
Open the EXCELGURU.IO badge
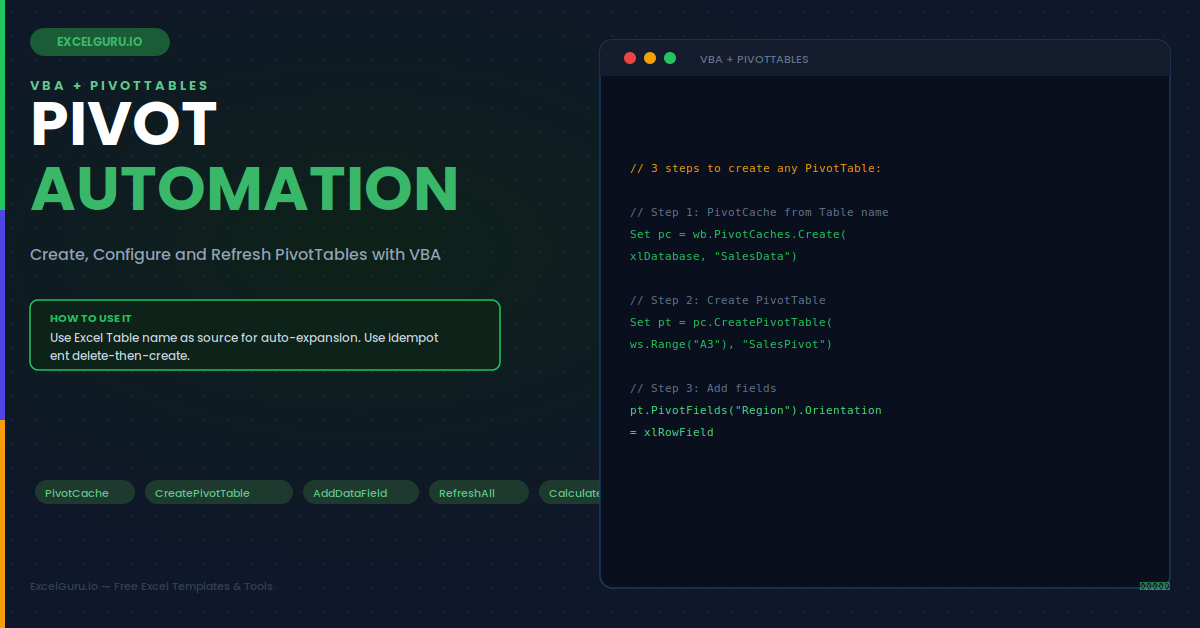point(100,42)
